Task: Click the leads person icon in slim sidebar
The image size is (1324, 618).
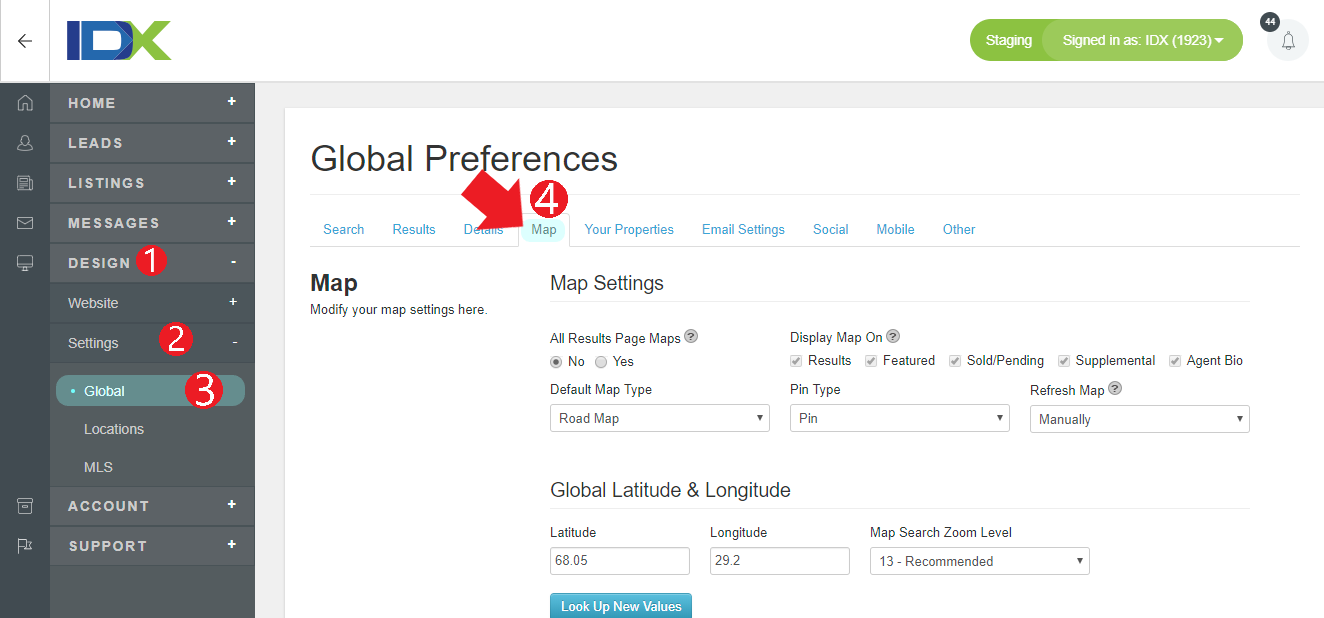Action: (25, 143)
